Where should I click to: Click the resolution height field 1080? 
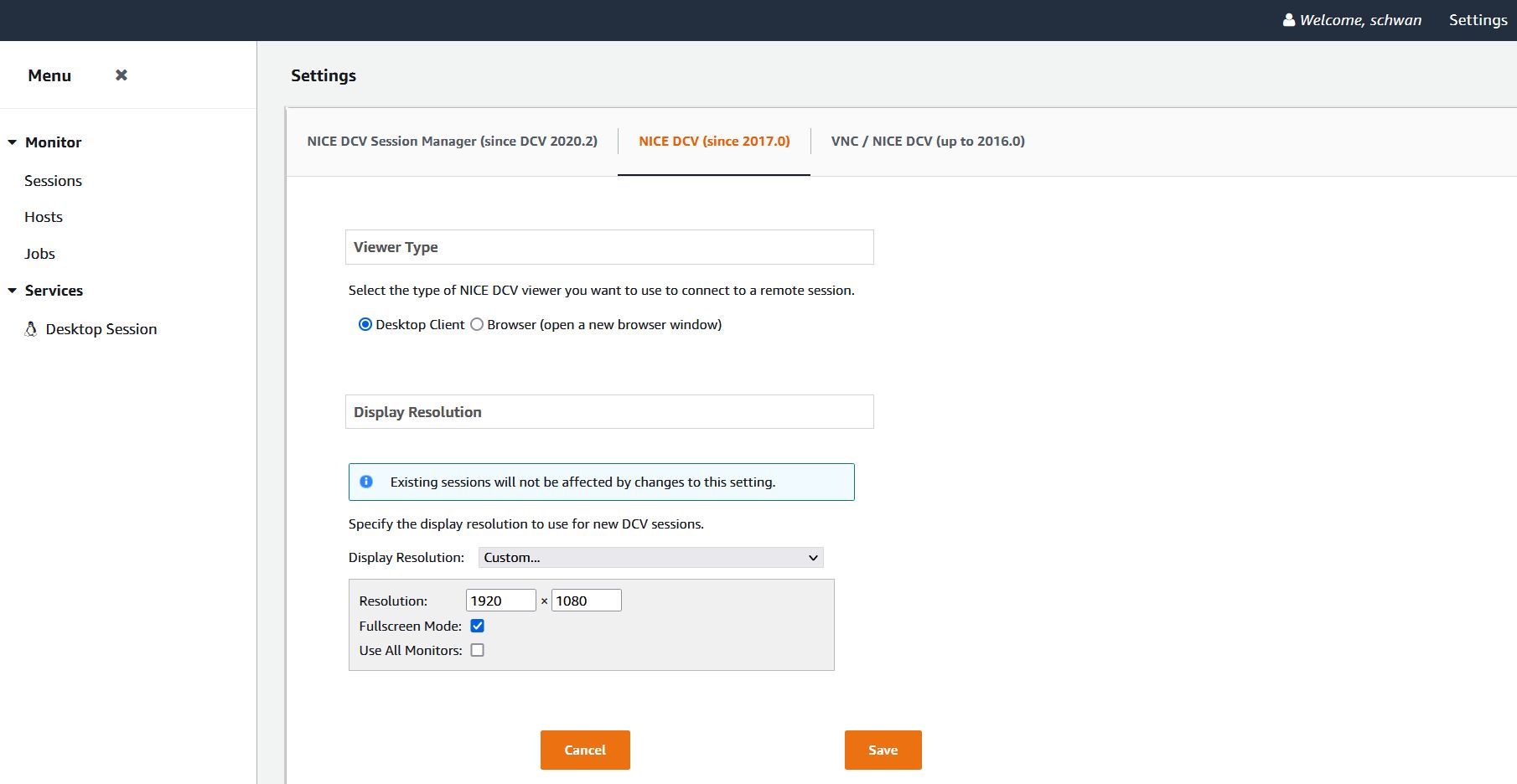pyautogui.click(x=586, y=601)
